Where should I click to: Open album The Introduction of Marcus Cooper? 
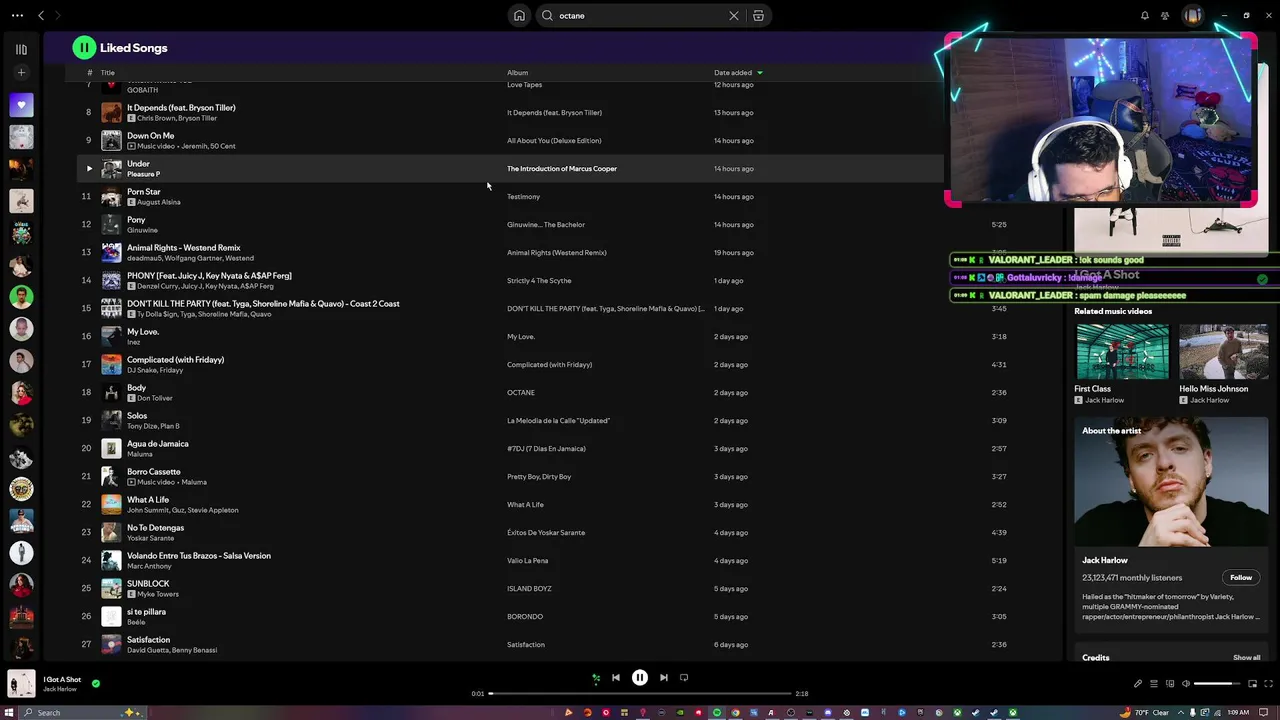tap(562, 169)
